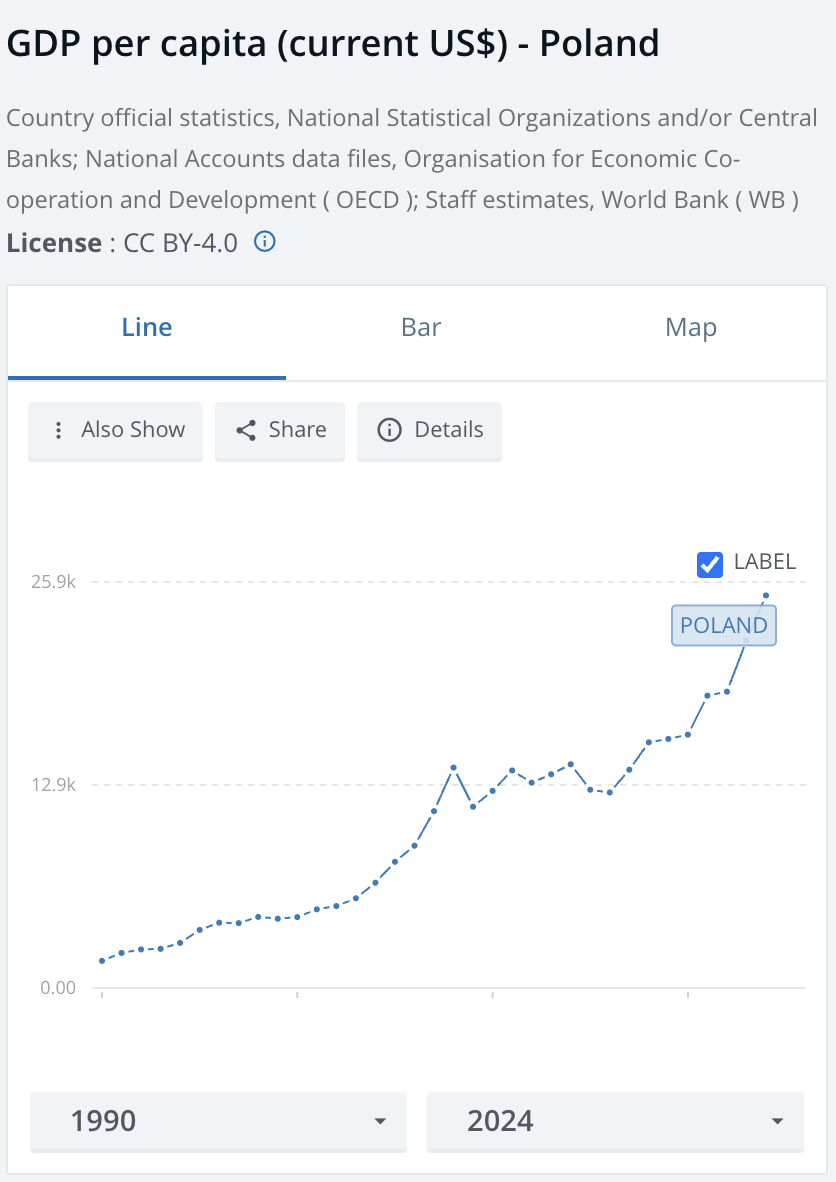This screenshot has width=836, height=1182.
Task: Select the Line tab
Action: 147,328
